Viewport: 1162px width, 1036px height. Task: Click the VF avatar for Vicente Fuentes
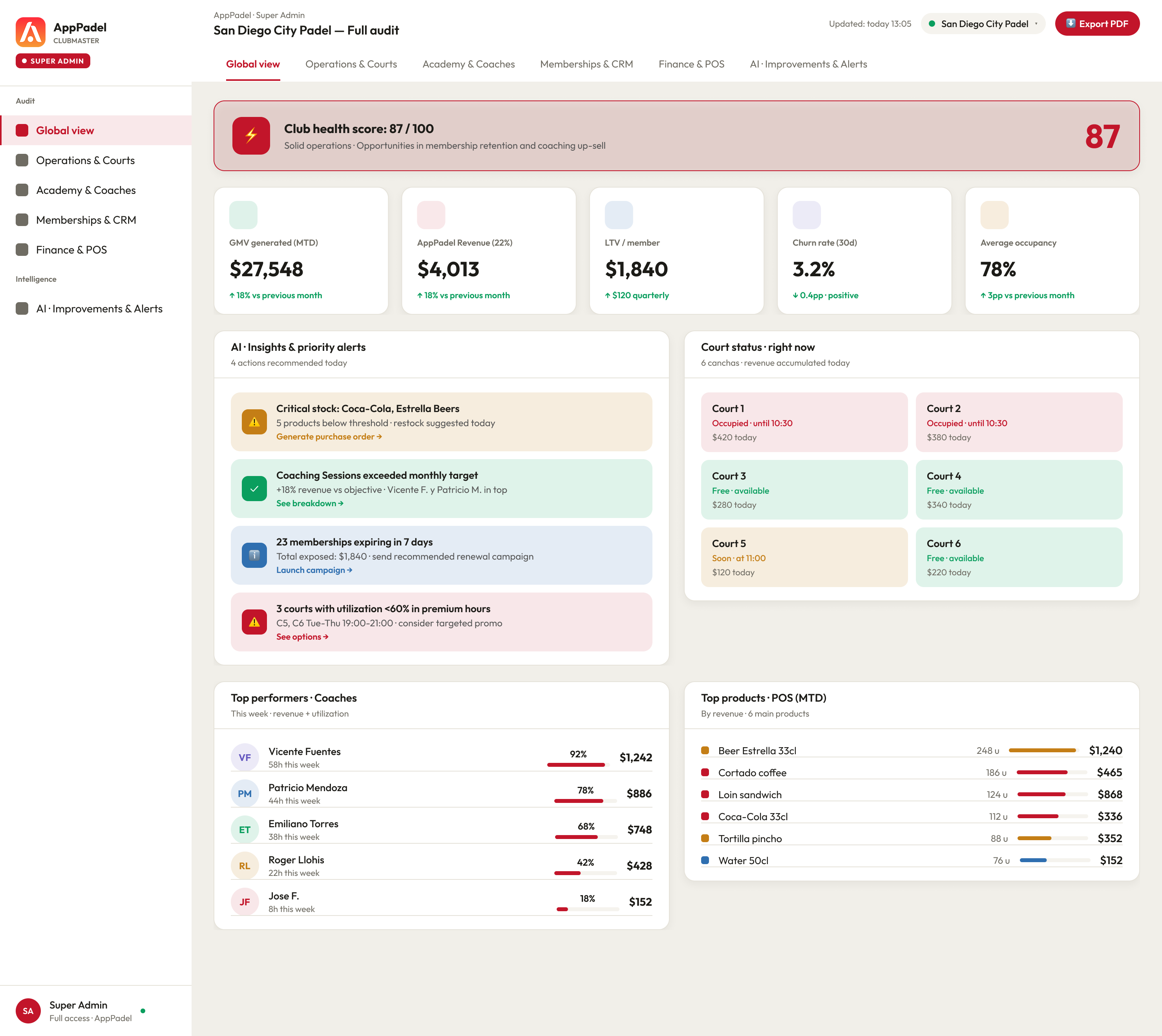245,757
